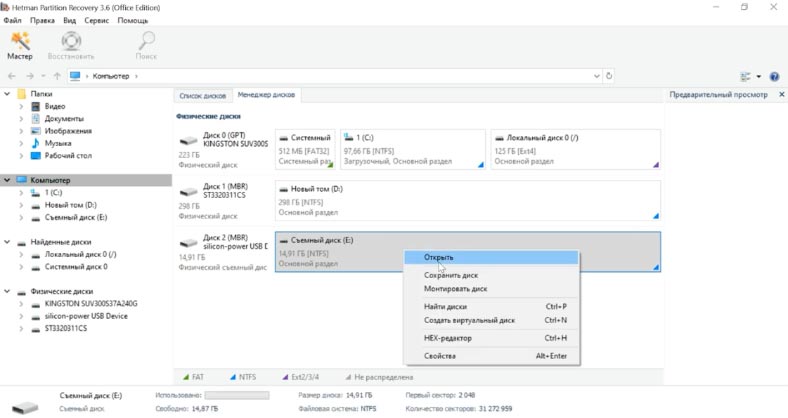Go back with the left arrow

(x=12, y=76)
